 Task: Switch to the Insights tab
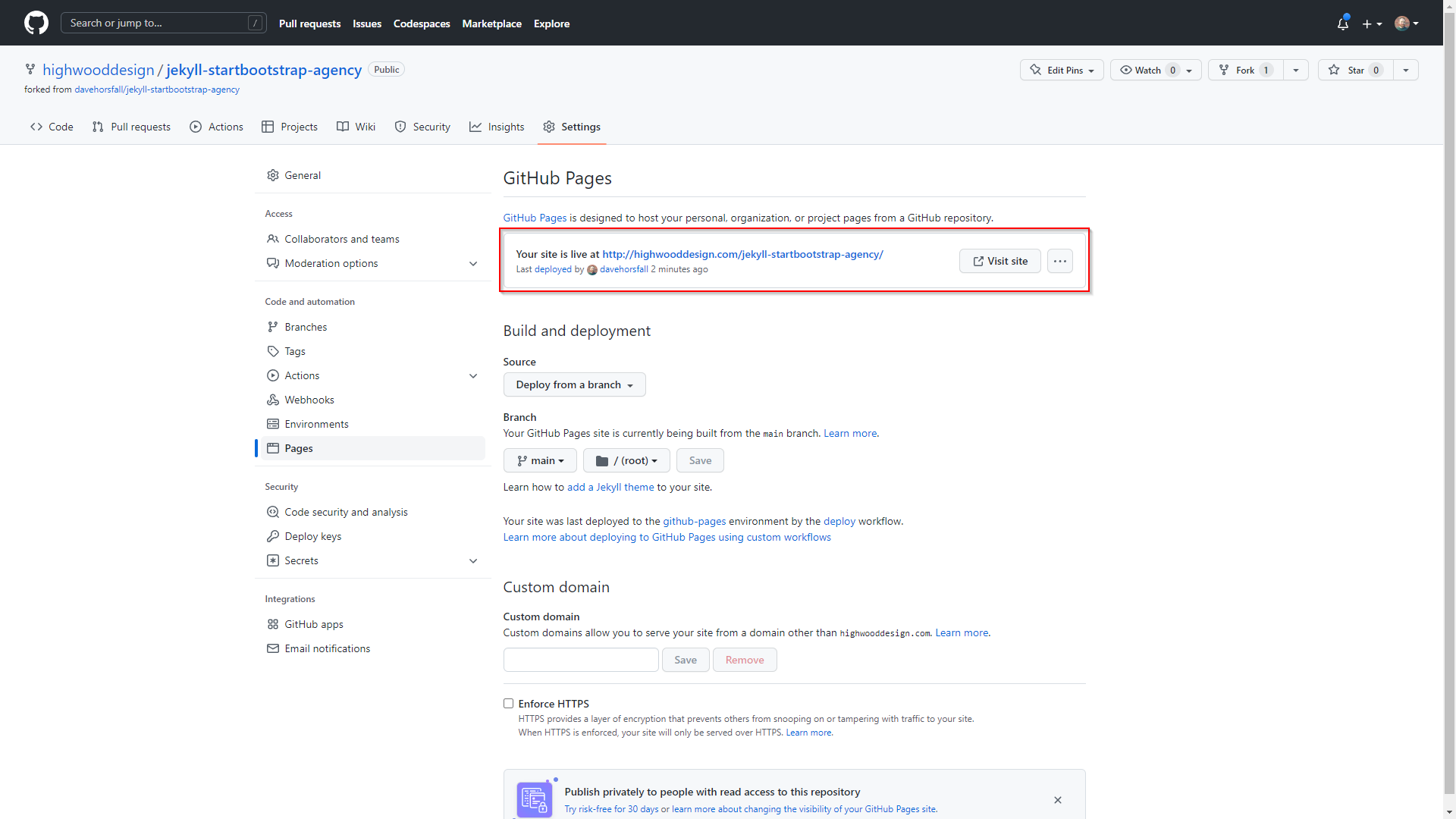click(497, 127)
